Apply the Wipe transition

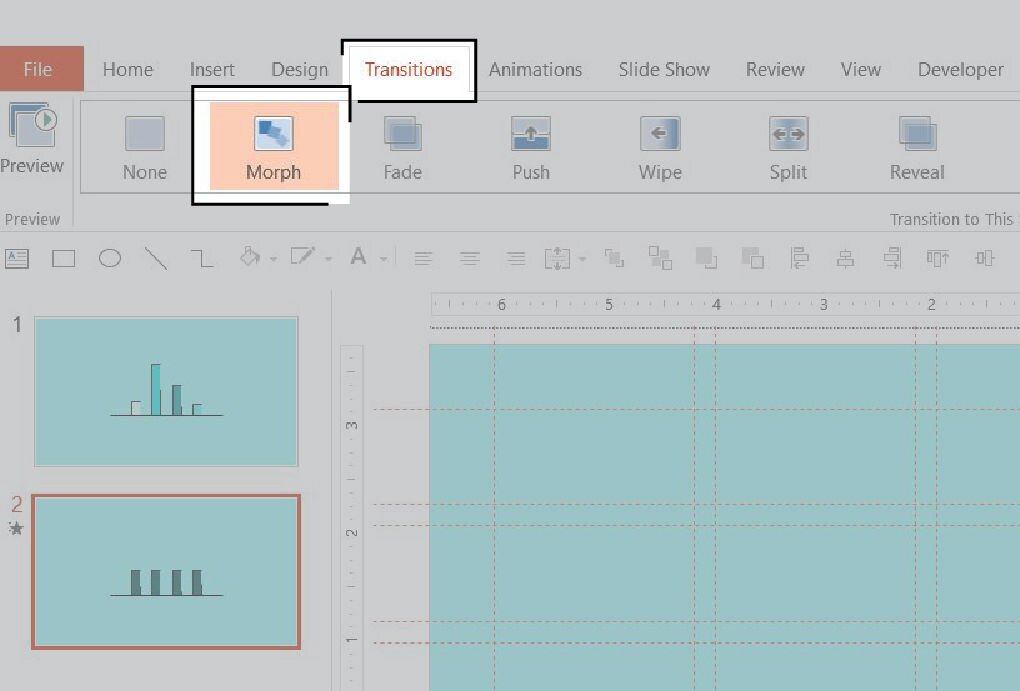660,147
